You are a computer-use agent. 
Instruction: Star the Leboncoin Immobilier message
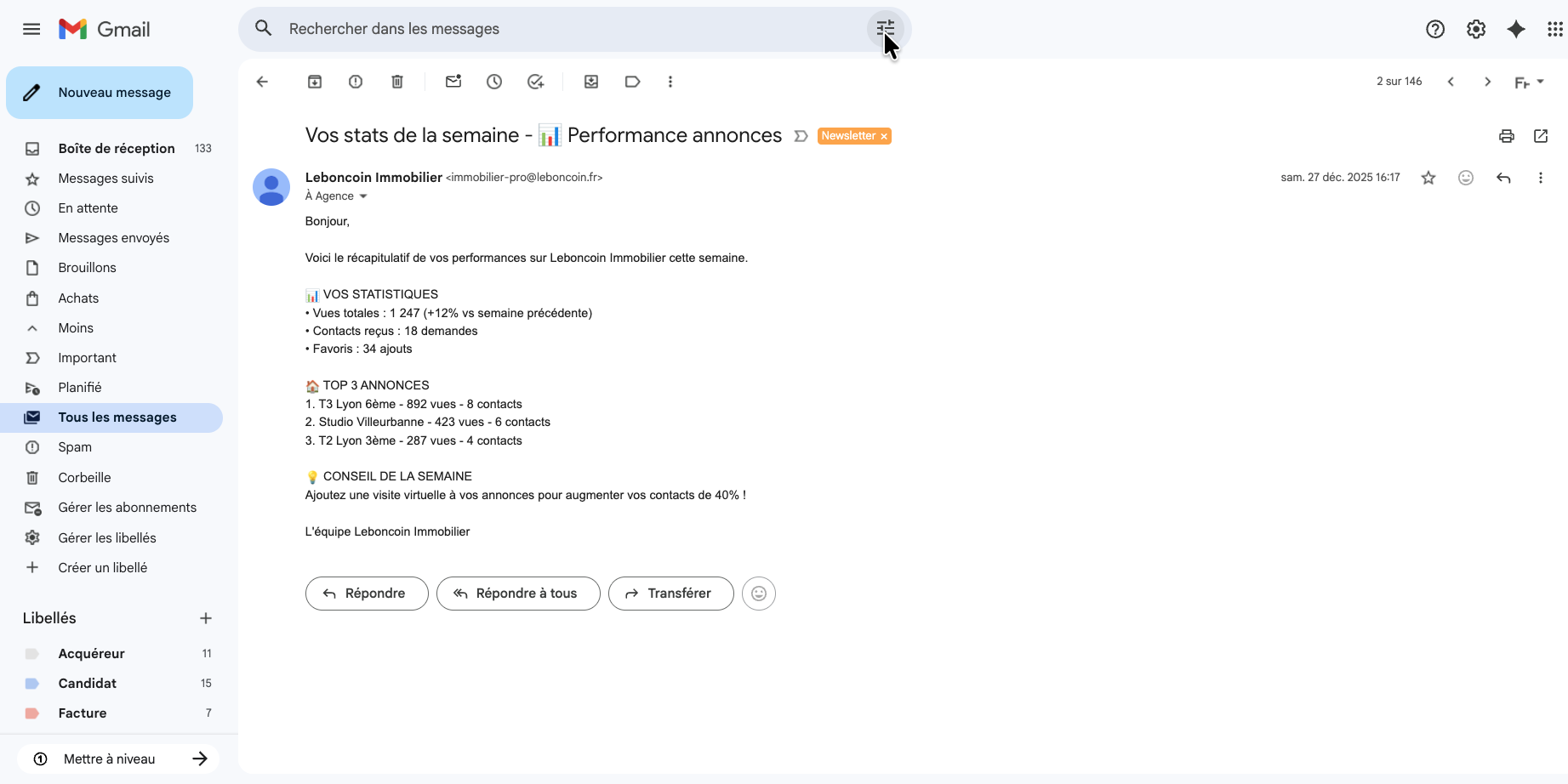tap(1428, 178)
